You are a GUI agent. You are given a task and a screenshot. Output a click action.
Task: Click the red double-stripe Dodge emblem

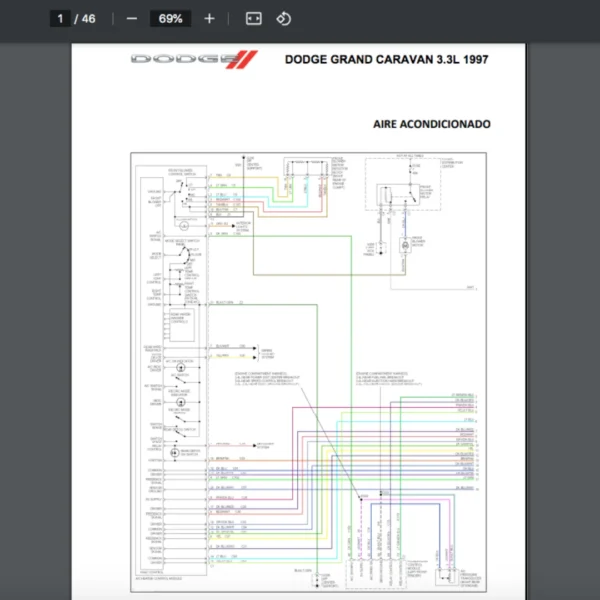pyautogui.click(x=248, y=59)
